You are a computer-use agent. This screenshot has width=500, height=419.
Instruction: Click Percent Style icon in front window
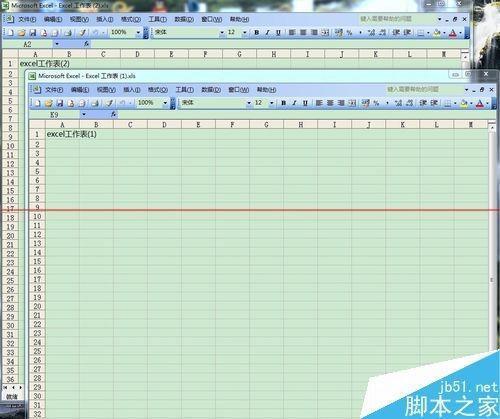pyautogui.click(x=376, y=103)
